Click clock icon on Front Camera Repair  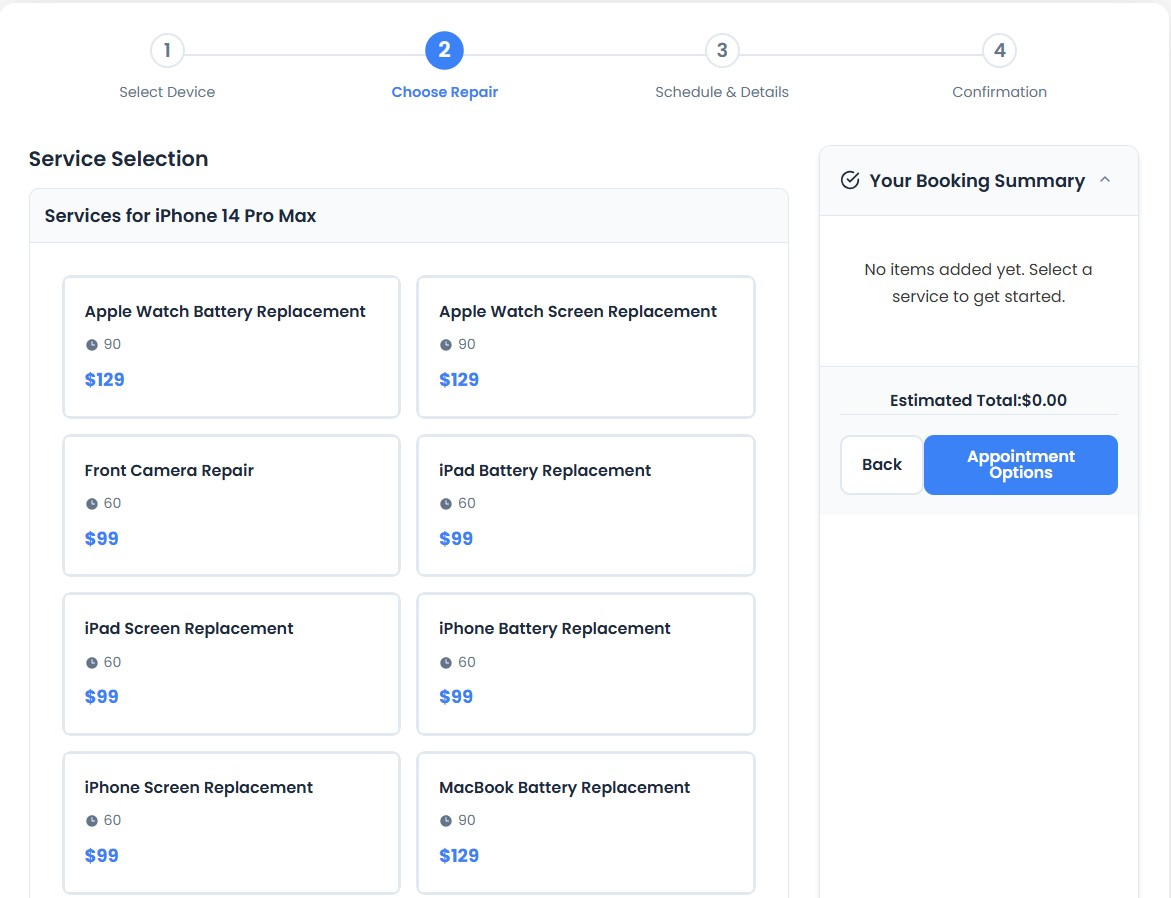91,504
